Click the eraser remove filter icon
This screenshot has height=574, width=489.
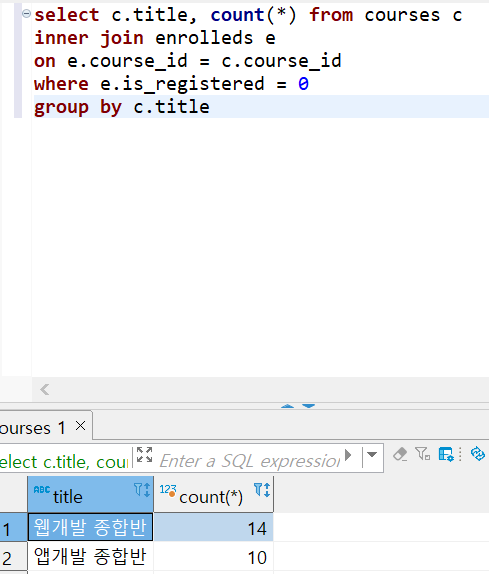pyautogui.click(x=400, y=455)
